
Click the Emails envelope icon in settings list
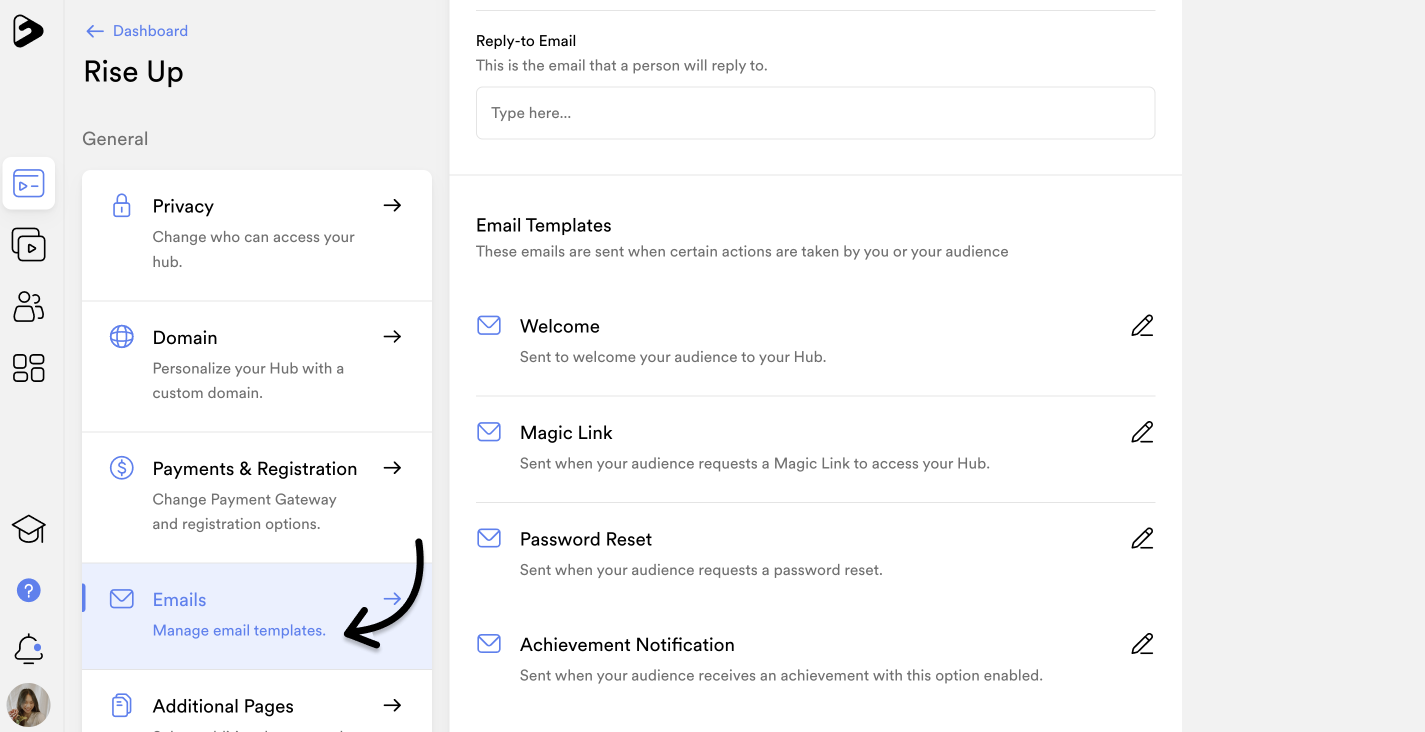(121, 599)
